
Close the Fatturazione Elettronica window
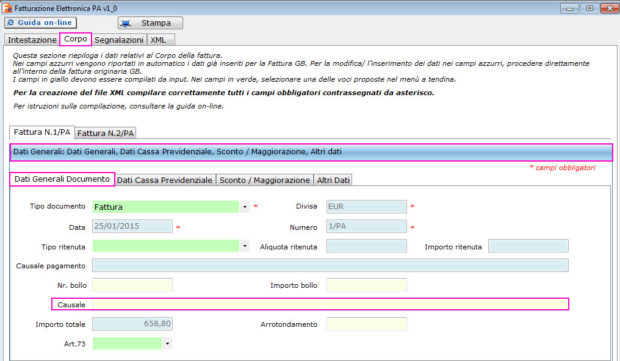tap(610, 8)
